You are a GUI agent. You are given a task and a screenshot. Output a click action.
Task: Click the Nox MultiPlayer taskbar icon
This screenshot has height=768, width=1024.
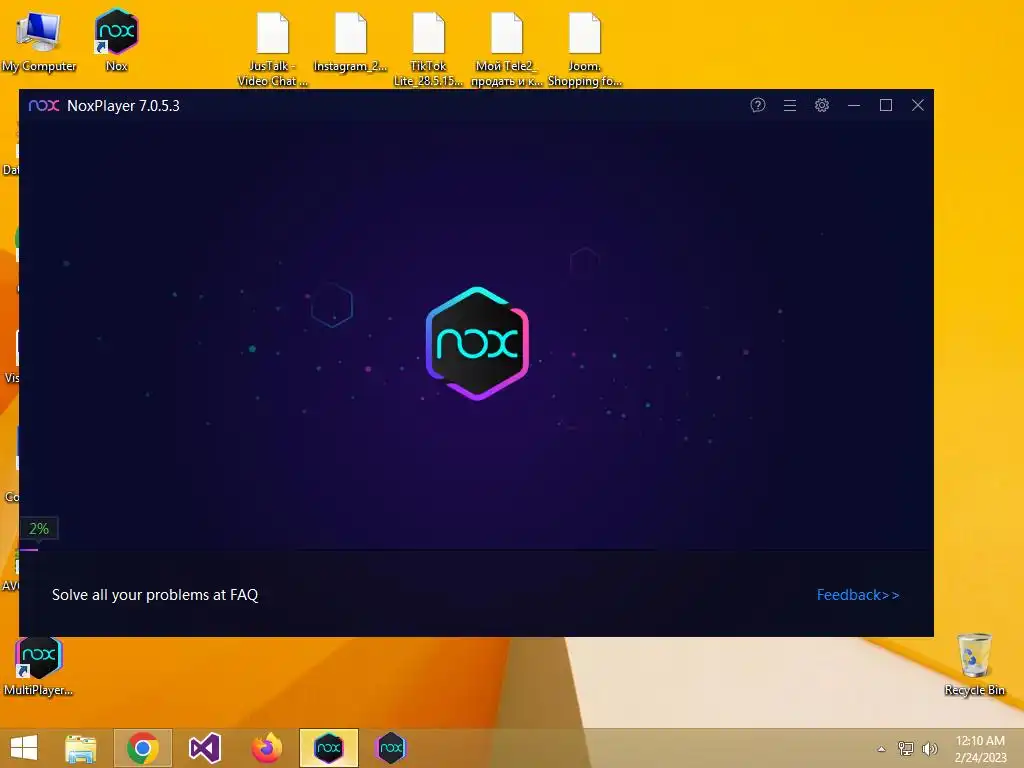391,748
